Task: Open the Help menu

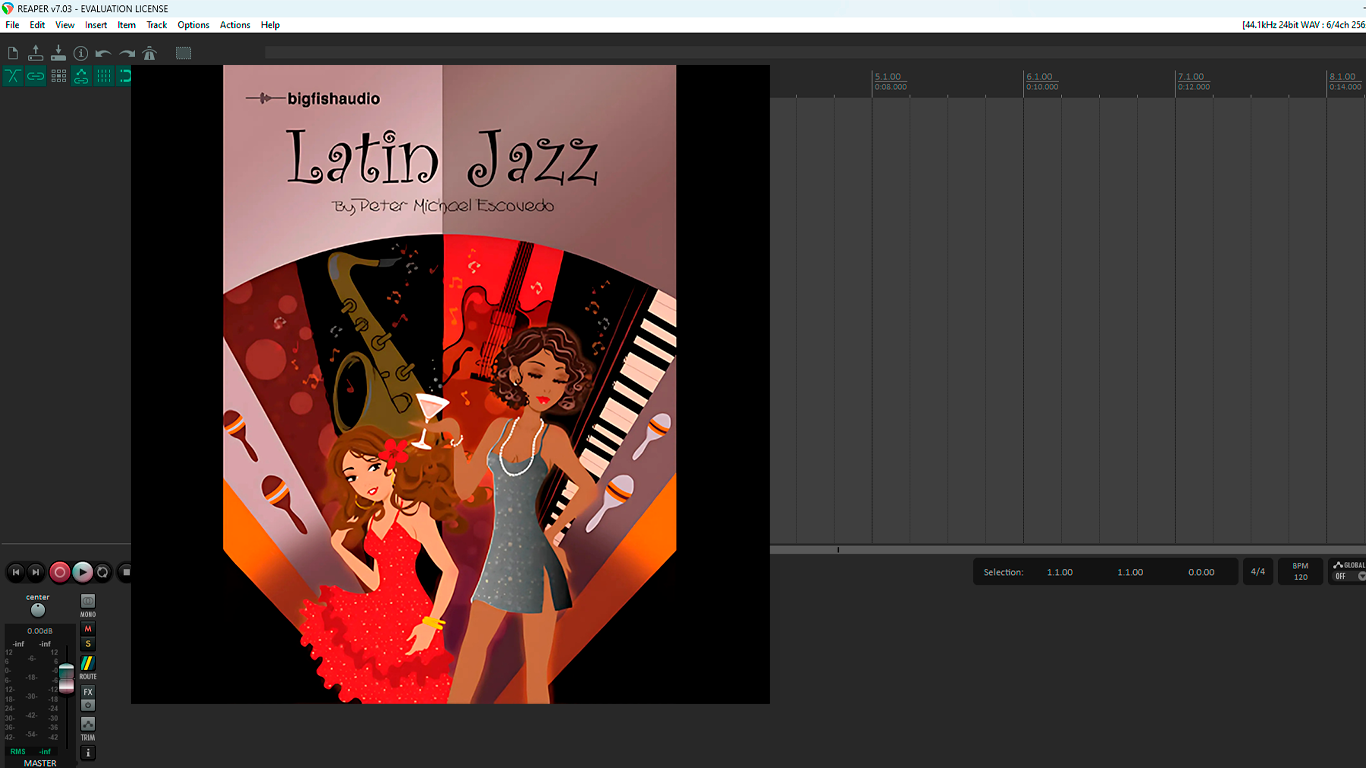Action: (x=270, y=25)
